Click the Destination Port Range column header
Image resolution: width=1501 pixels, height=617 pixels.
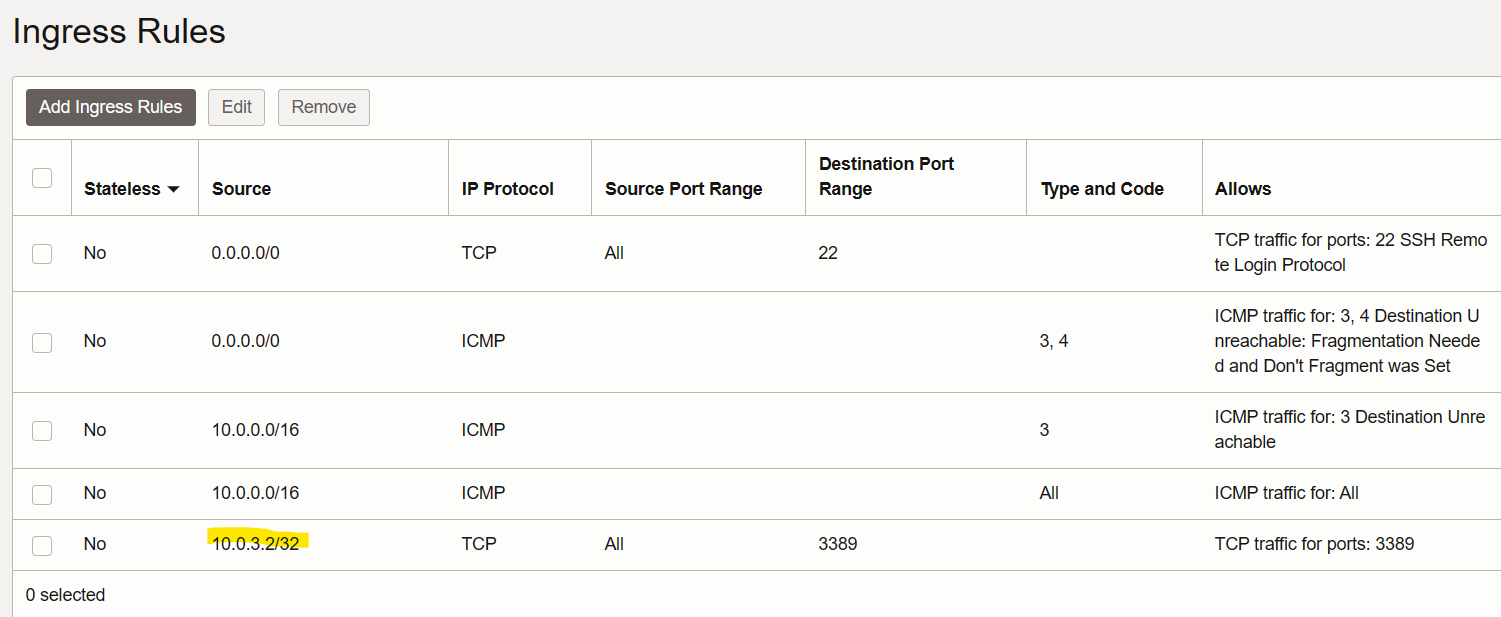(x=886, y=176)
